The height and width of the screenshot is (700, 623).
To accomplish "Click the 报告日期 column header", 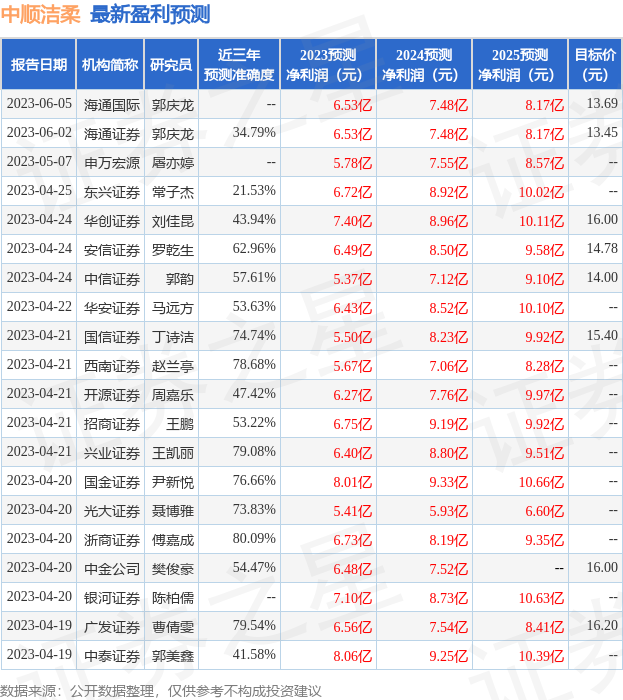I will tap(39, 65).
